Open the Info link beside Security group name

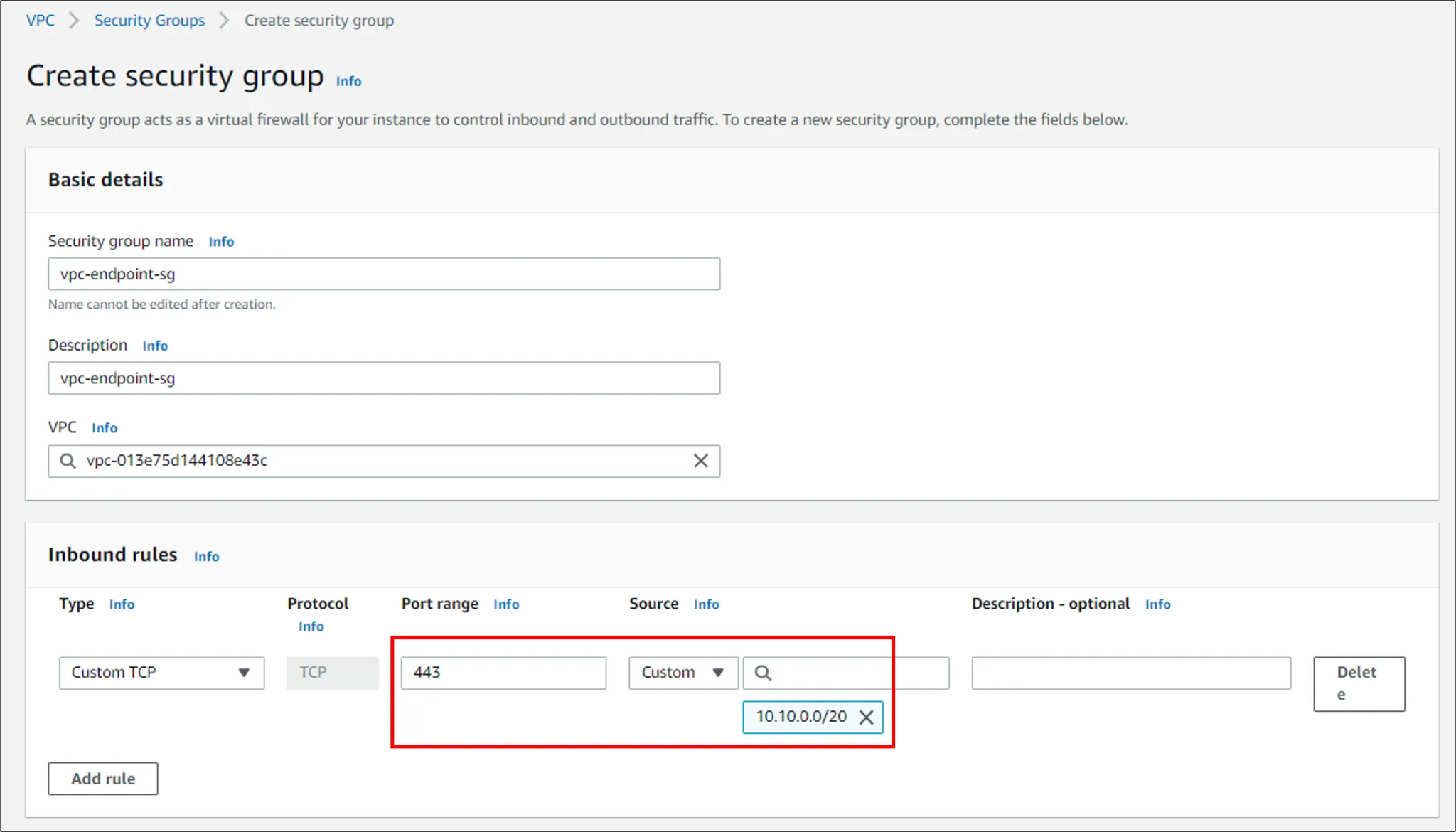point(221,242)
